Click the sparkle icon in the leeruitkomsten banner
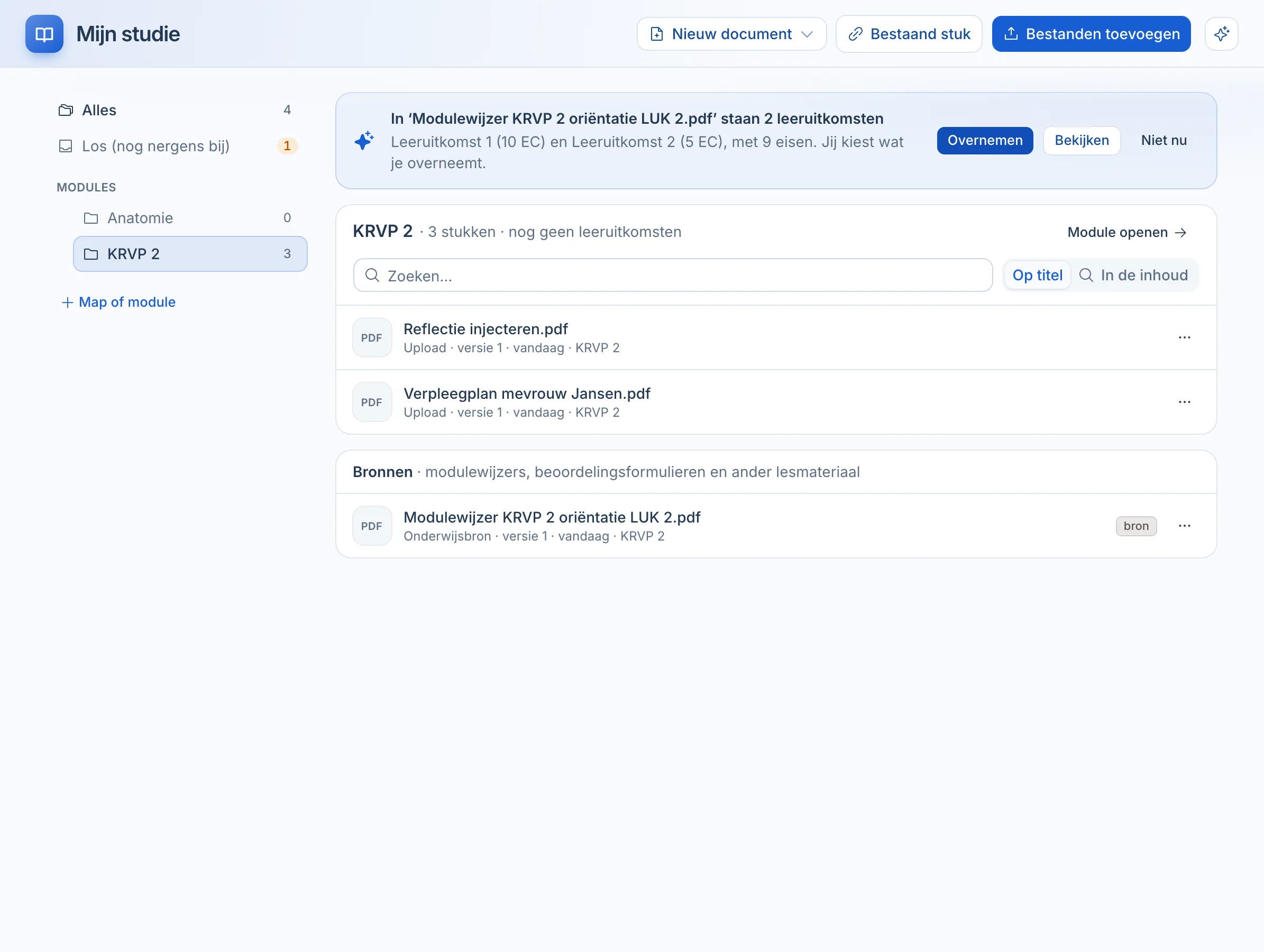This screenshot has width=1264, height=952. click(x=364, y=140)
